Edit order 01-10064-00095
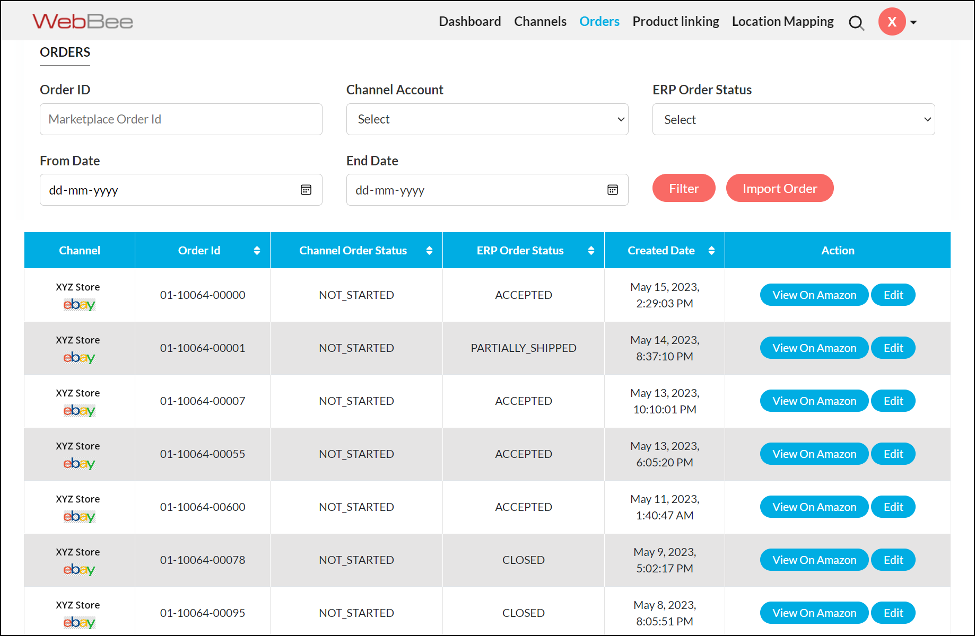 893,613
